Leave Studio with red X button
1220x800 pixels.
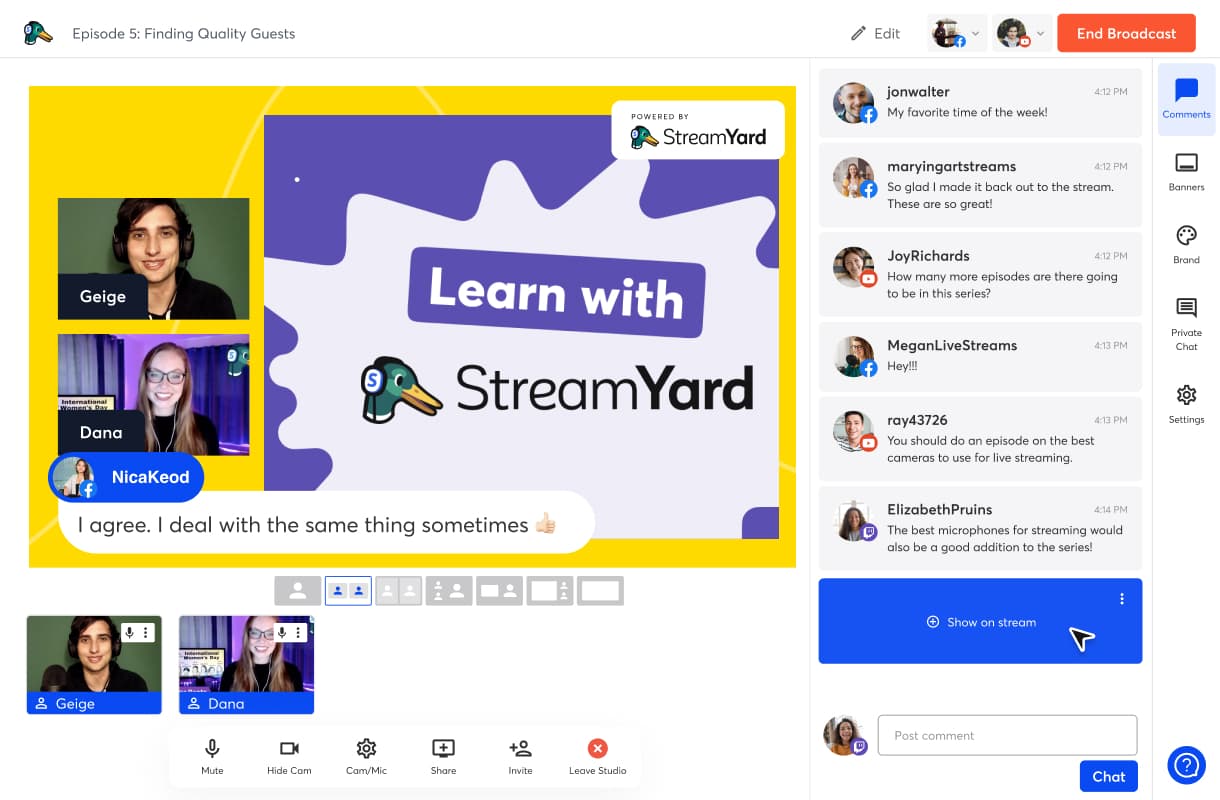597,757
